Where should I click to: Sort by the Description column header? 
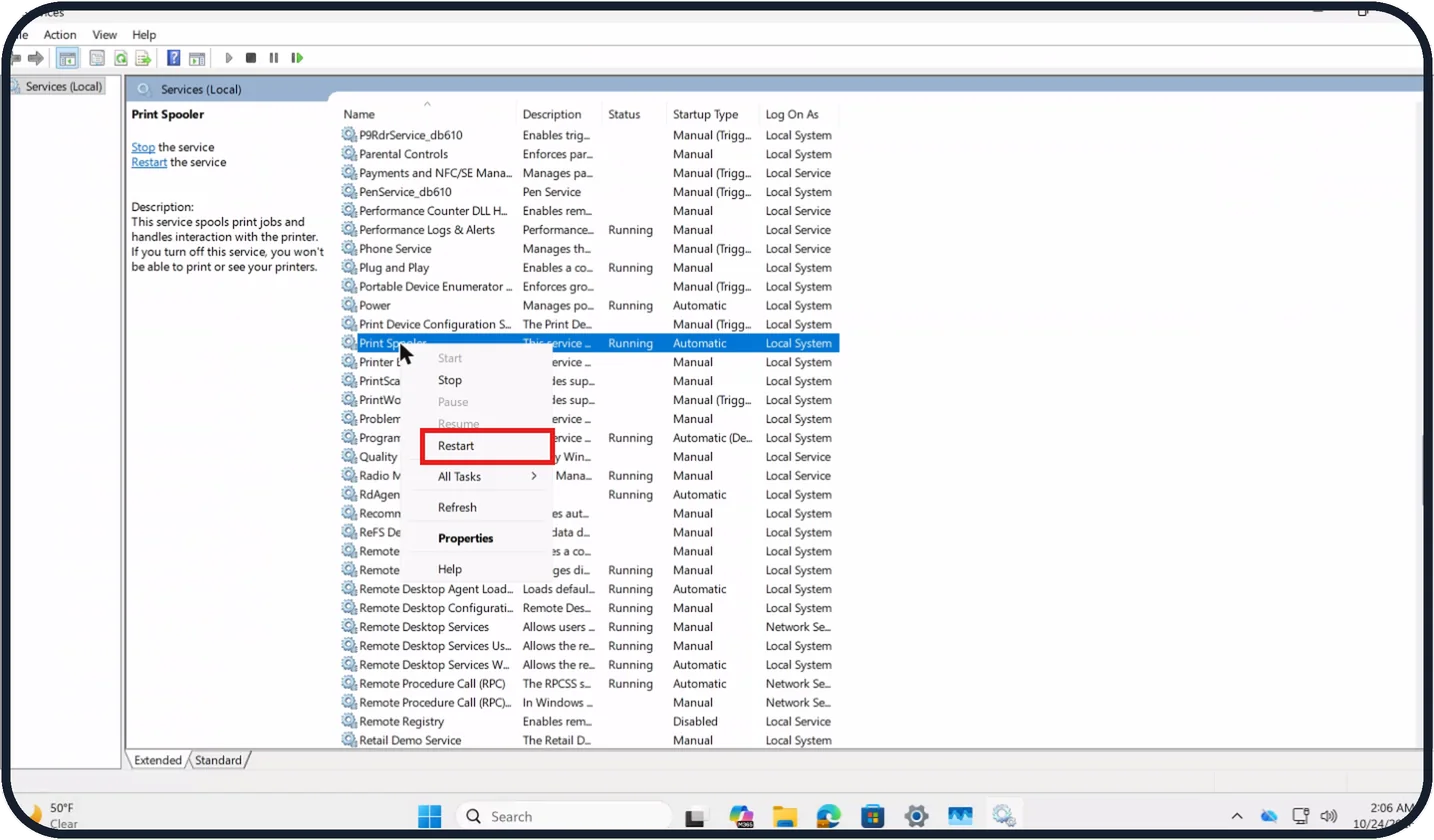tap(560, 114)
